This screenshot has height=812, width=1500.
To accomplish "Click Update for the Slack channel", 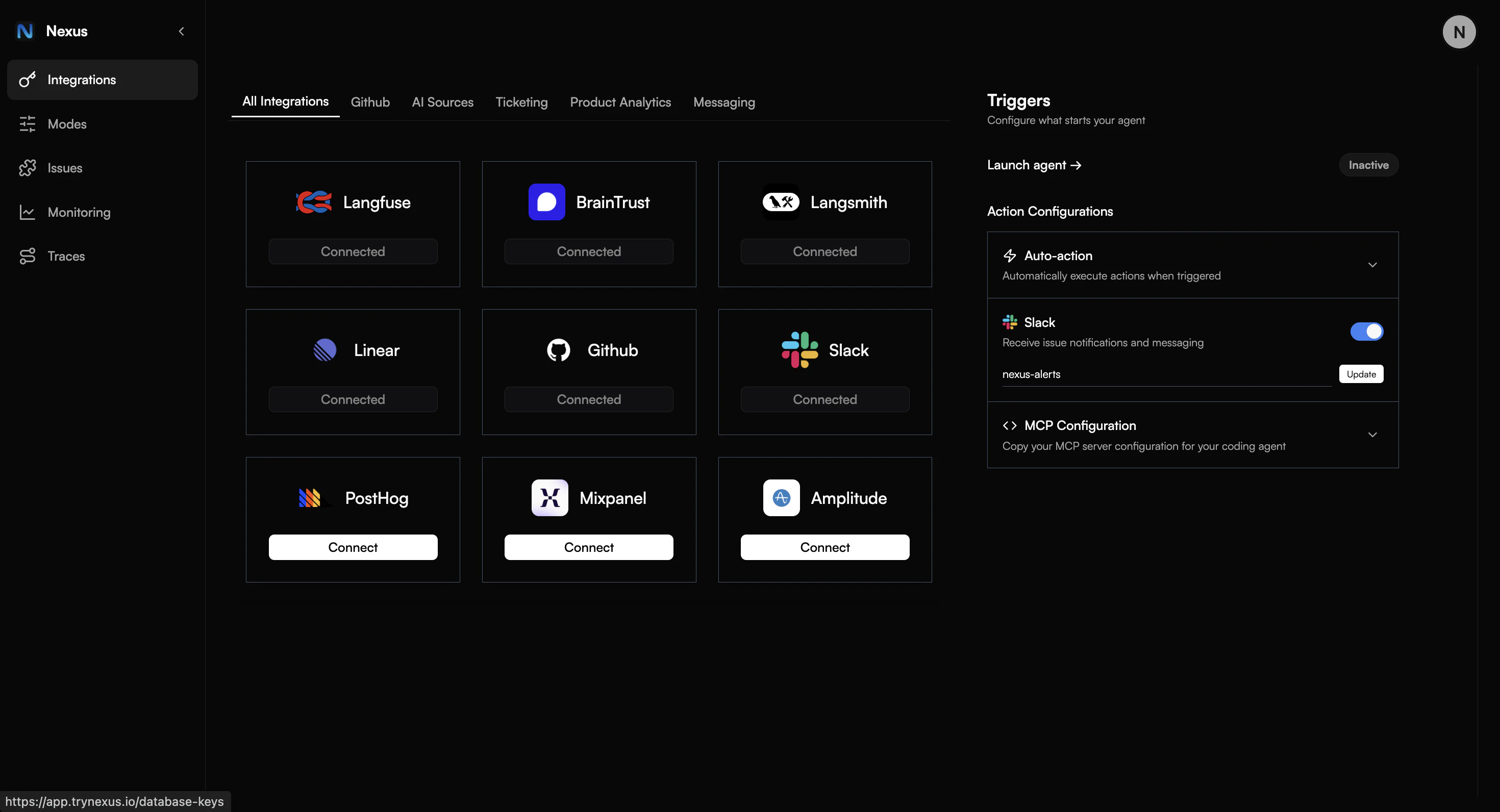I will (x=1361, y=374).
